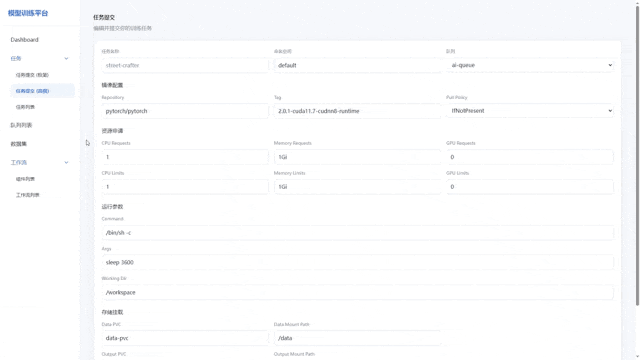Screen dimensions: 640x360
Task: Click the 资源申请 section heading
Action: (x=112, y=131)
